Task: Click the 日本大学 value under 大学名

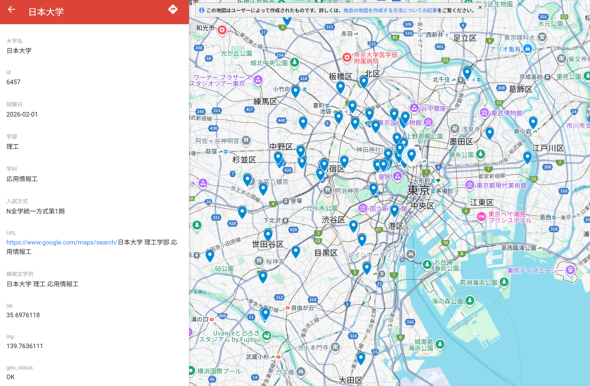Action: tap(19, 51)
